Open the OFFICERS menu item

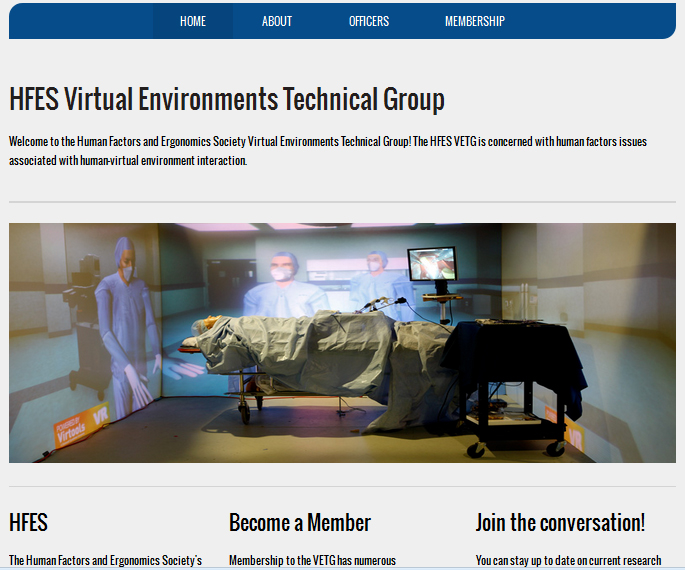tap(369, 21)
